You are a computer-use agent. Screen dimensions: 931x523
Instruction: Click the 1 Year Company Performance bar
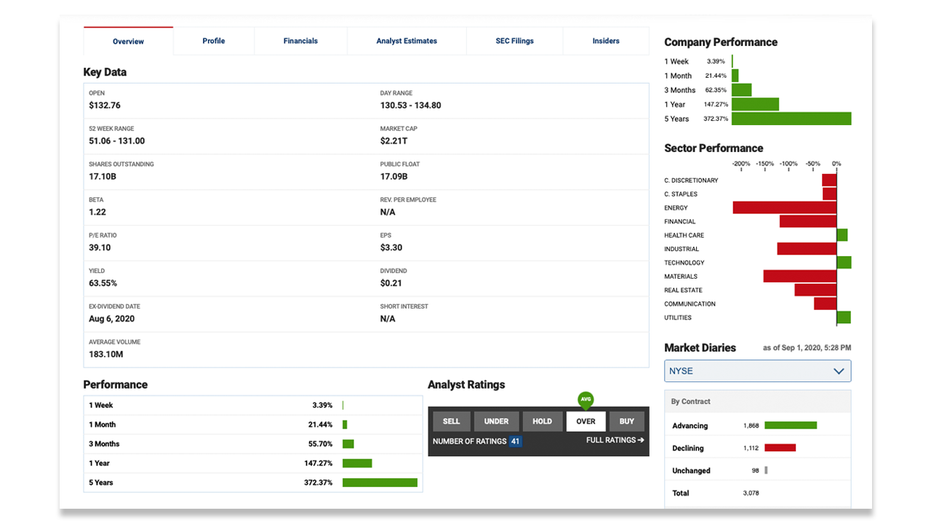(x=755, y=104)
